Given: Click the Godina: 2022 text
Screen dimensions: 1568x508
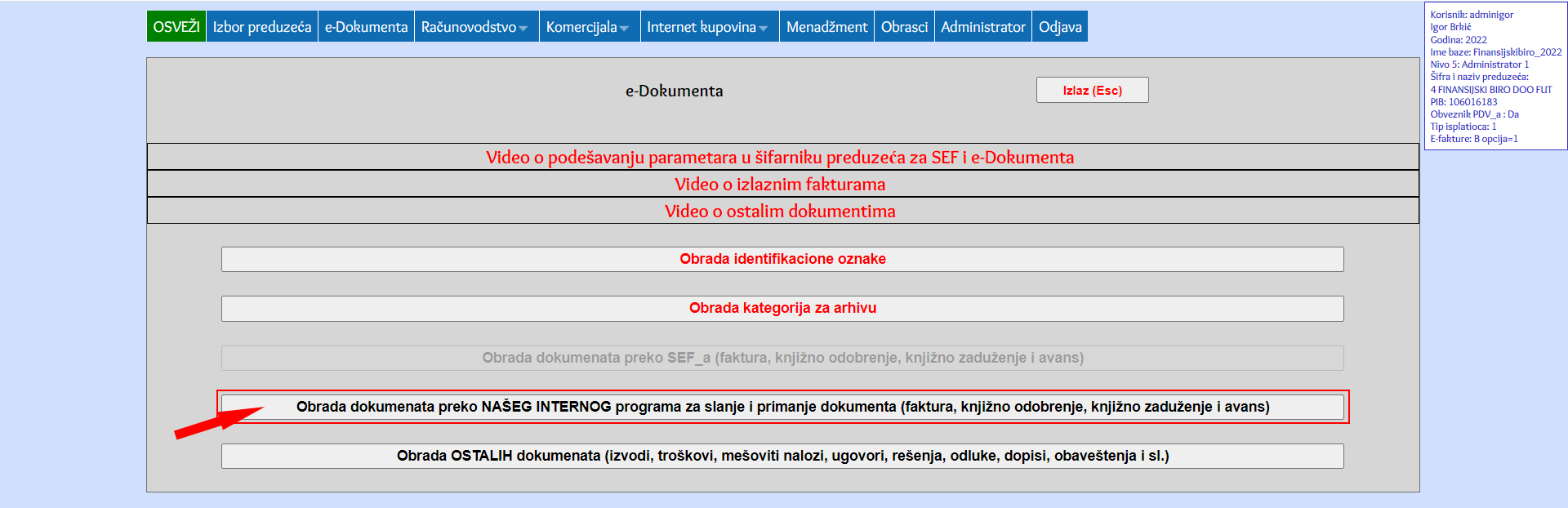Looking at the screenshot, I should tap(1458, 40).
